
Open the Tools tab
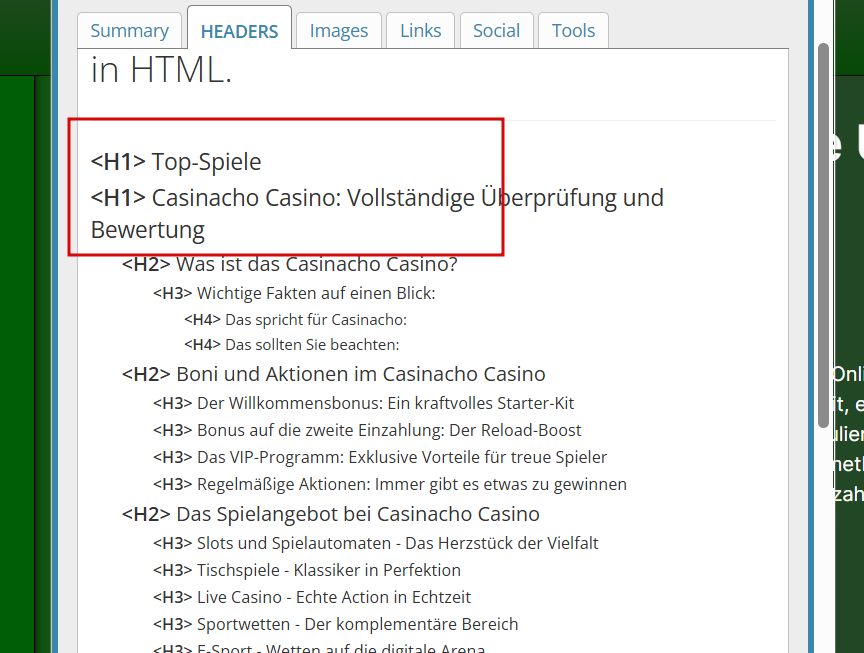tap(573, 30)
